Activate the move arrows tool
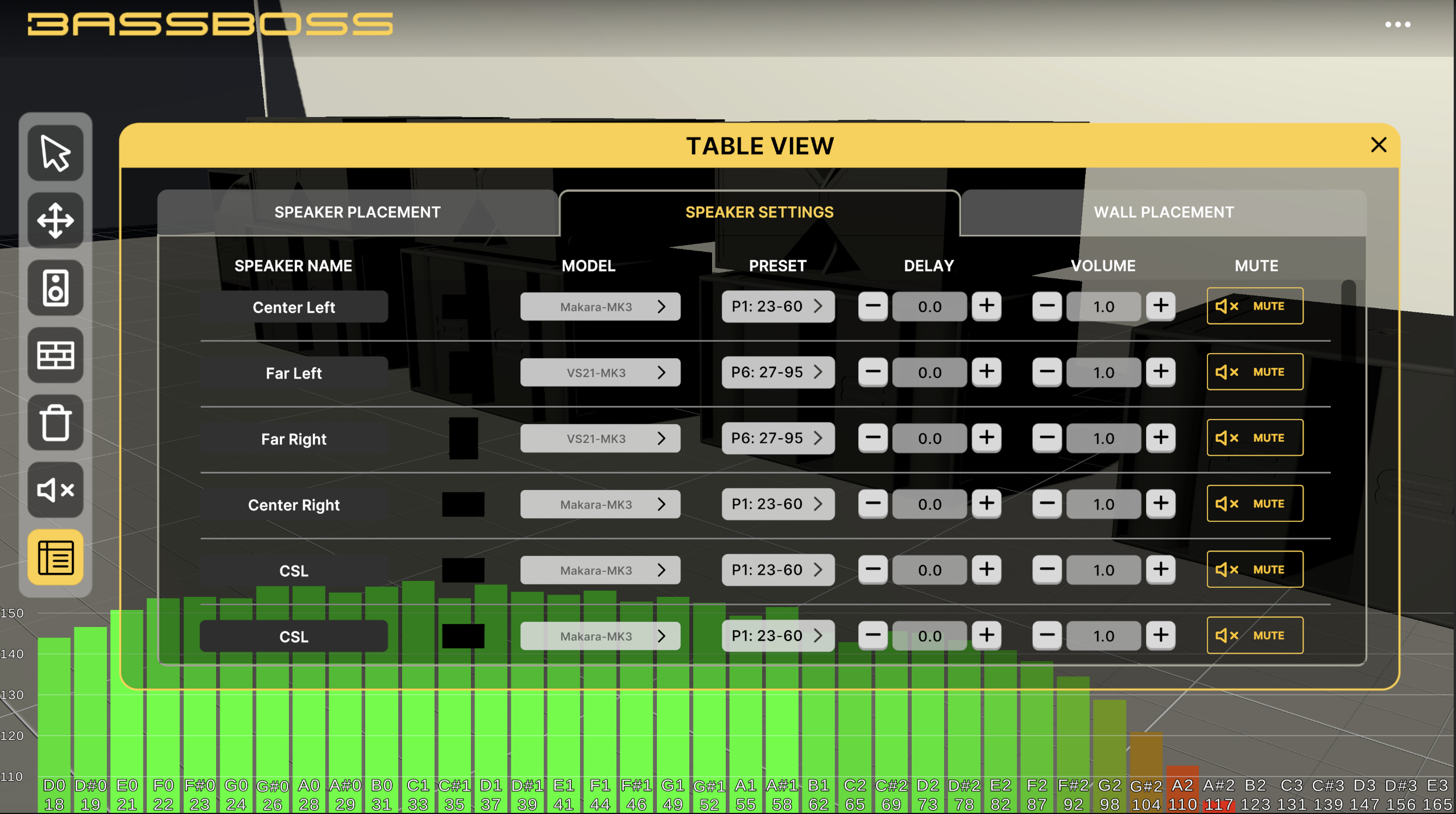This screenshot has width=1456, height=814. click(x=55, y=221)
